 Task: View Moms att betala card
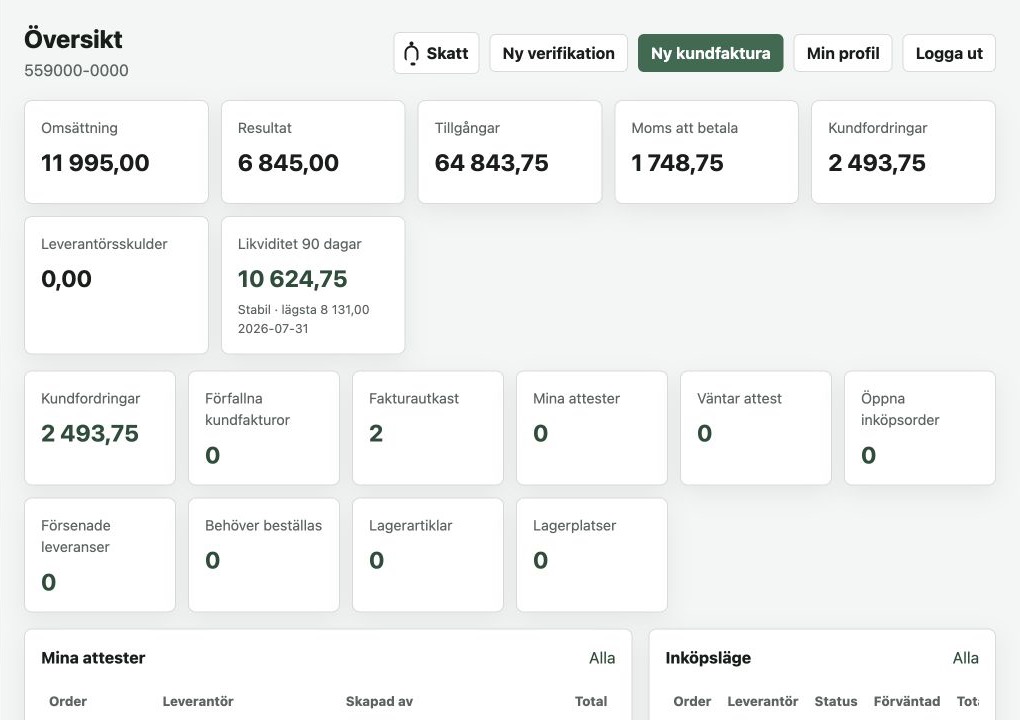706,152
